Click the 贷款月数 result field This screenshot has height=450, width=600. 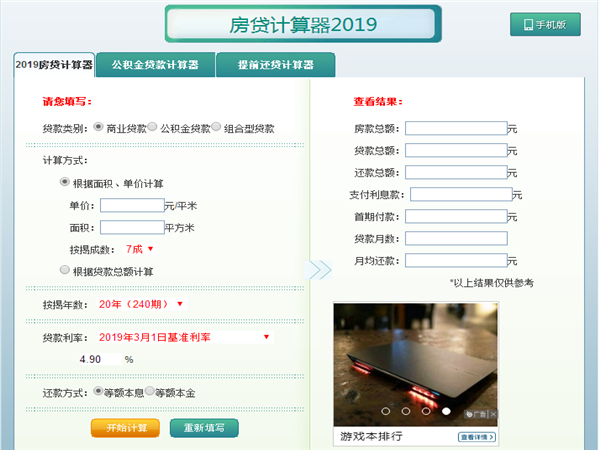coord(456,238)
